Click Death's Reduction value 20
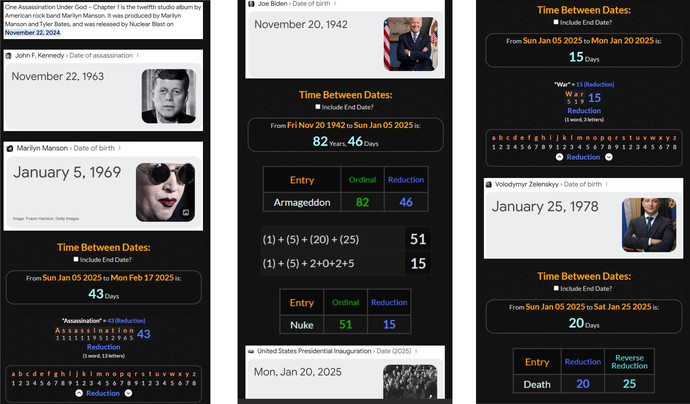The width and height of the screenshot is (690, 404). (583, 384)
